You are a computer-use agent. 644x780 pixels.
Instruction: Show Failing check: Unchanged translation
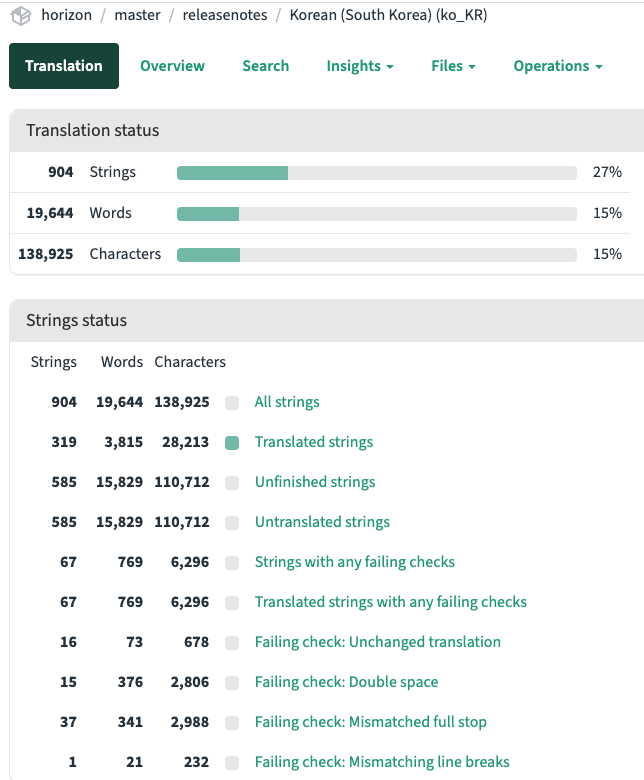coord(377,642)
